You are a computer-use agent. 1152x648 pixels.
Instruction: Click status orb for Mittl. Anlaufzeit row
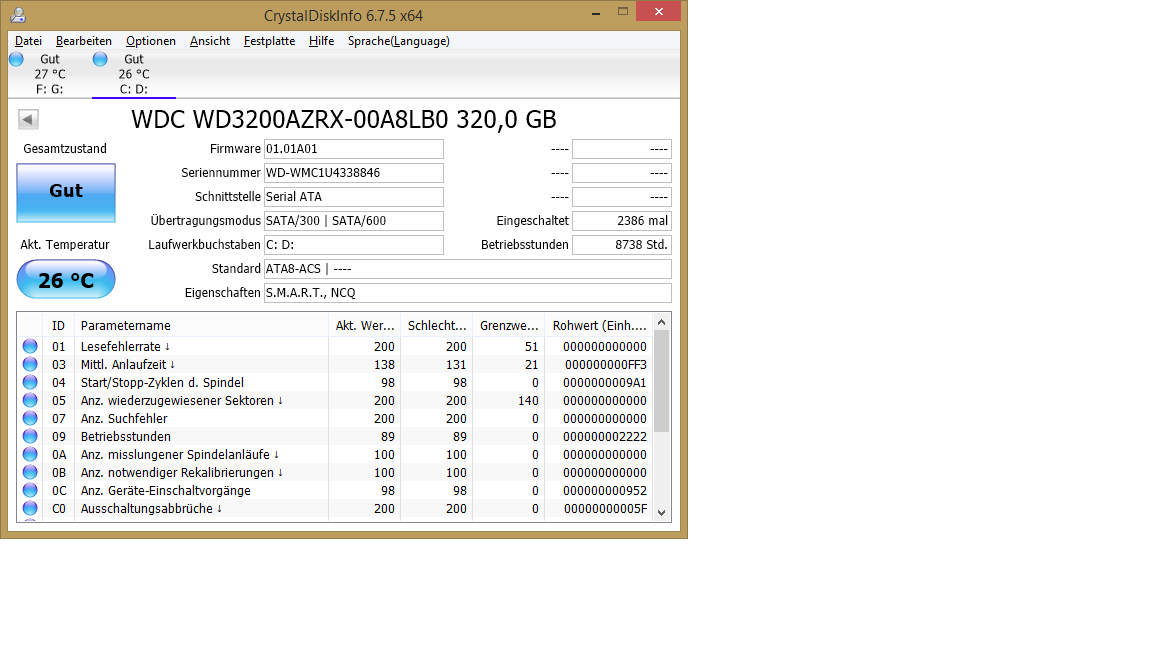pyautogui.click(x=30, y=364)
